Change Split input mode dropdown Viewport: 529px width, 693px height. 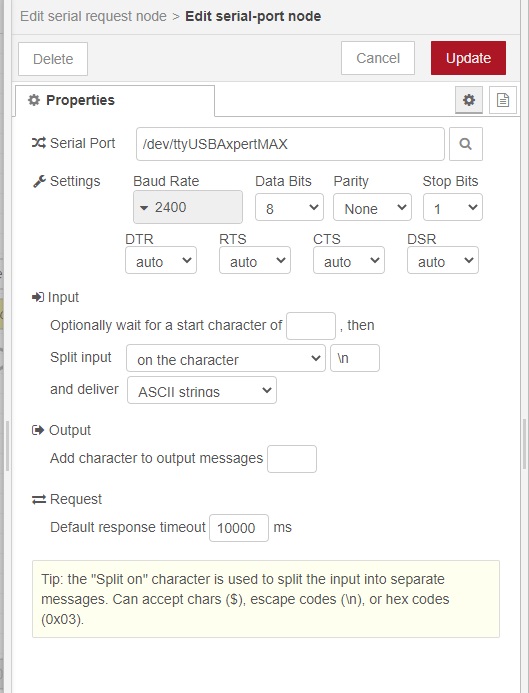(x=226, y=358)
